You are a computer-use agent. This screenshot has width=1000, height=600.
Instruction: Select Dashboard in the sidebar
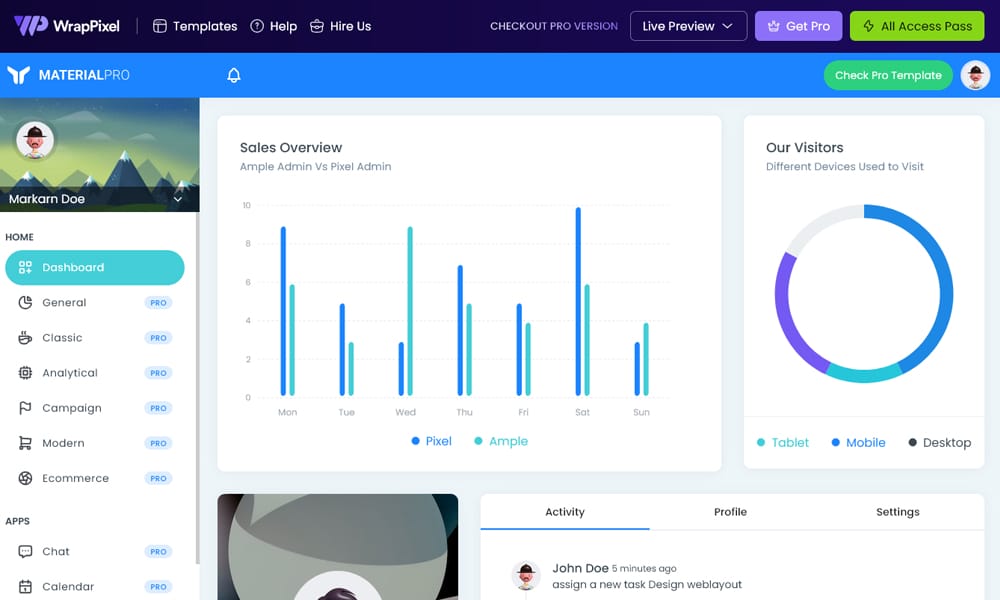(x=94, y=267)
